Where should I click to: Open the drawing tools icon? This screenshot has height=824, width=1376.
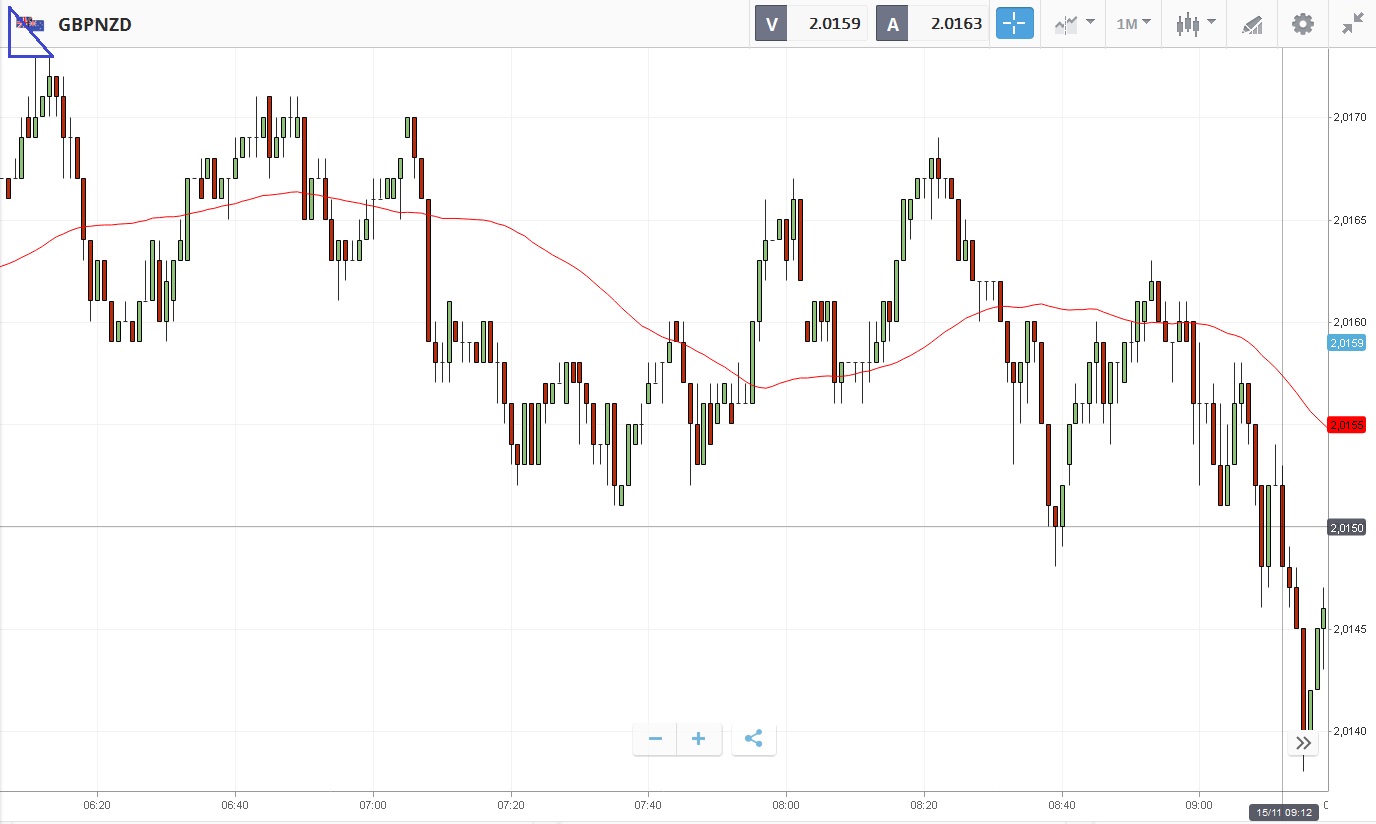(1252, 24)
